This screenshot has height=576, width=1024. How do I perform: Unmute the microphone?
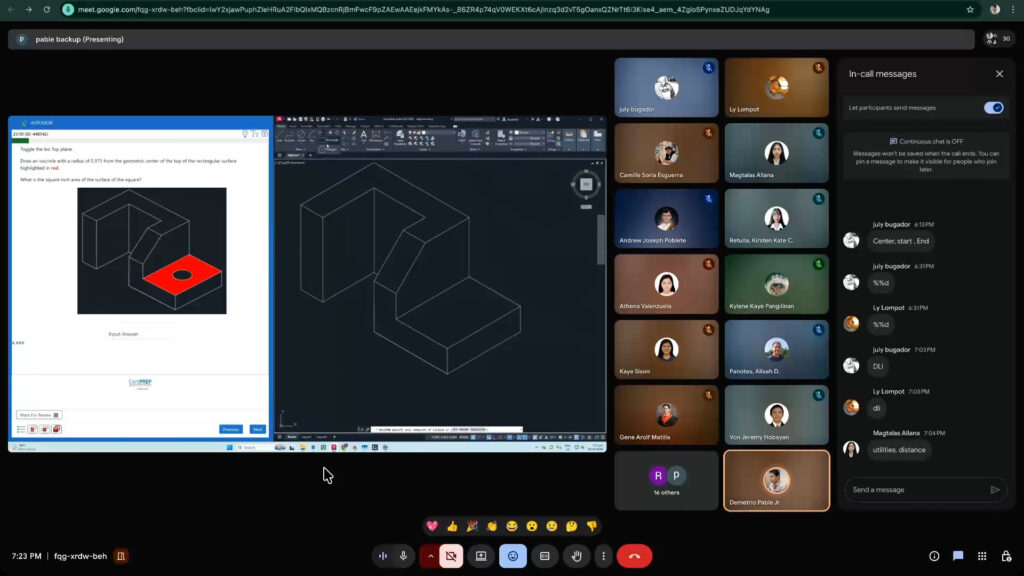coord(404,556)
